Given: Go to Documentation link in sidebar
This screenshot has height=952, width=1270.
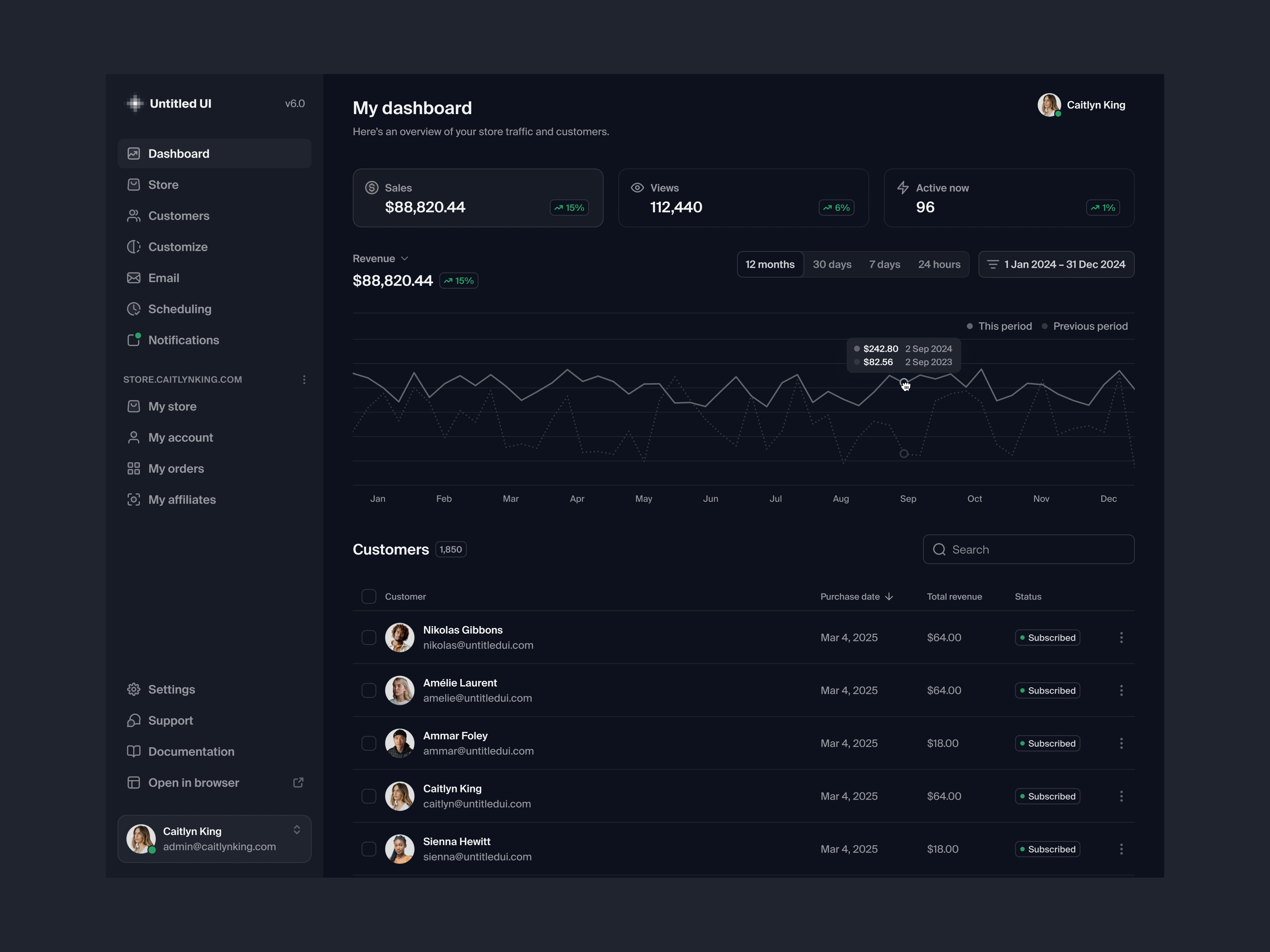Looking at the screenshot, I should tap(190, 752).
